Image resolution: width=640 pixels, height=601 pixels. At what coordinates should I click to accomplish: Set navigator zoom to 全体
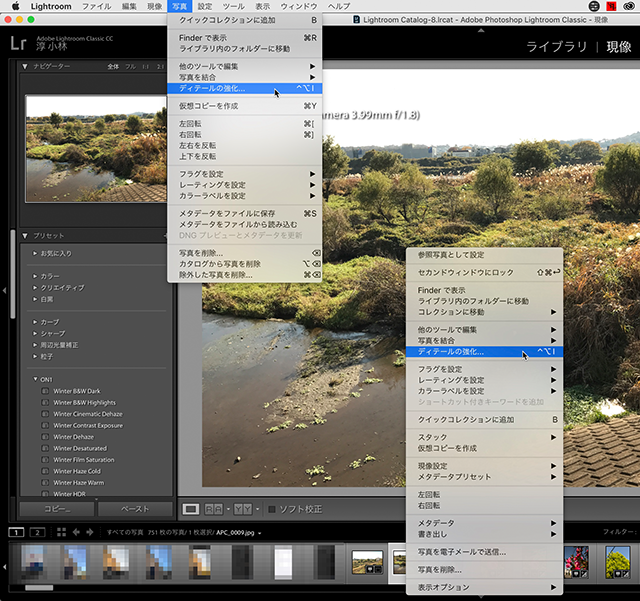[x=113, y=67]
